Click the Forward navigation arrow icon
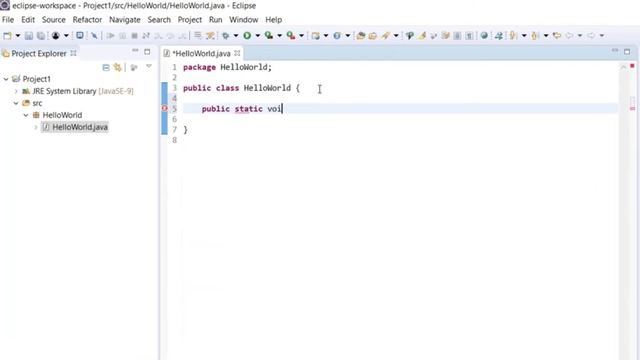Viewport: 640px width, 360px height. [591, 36]
